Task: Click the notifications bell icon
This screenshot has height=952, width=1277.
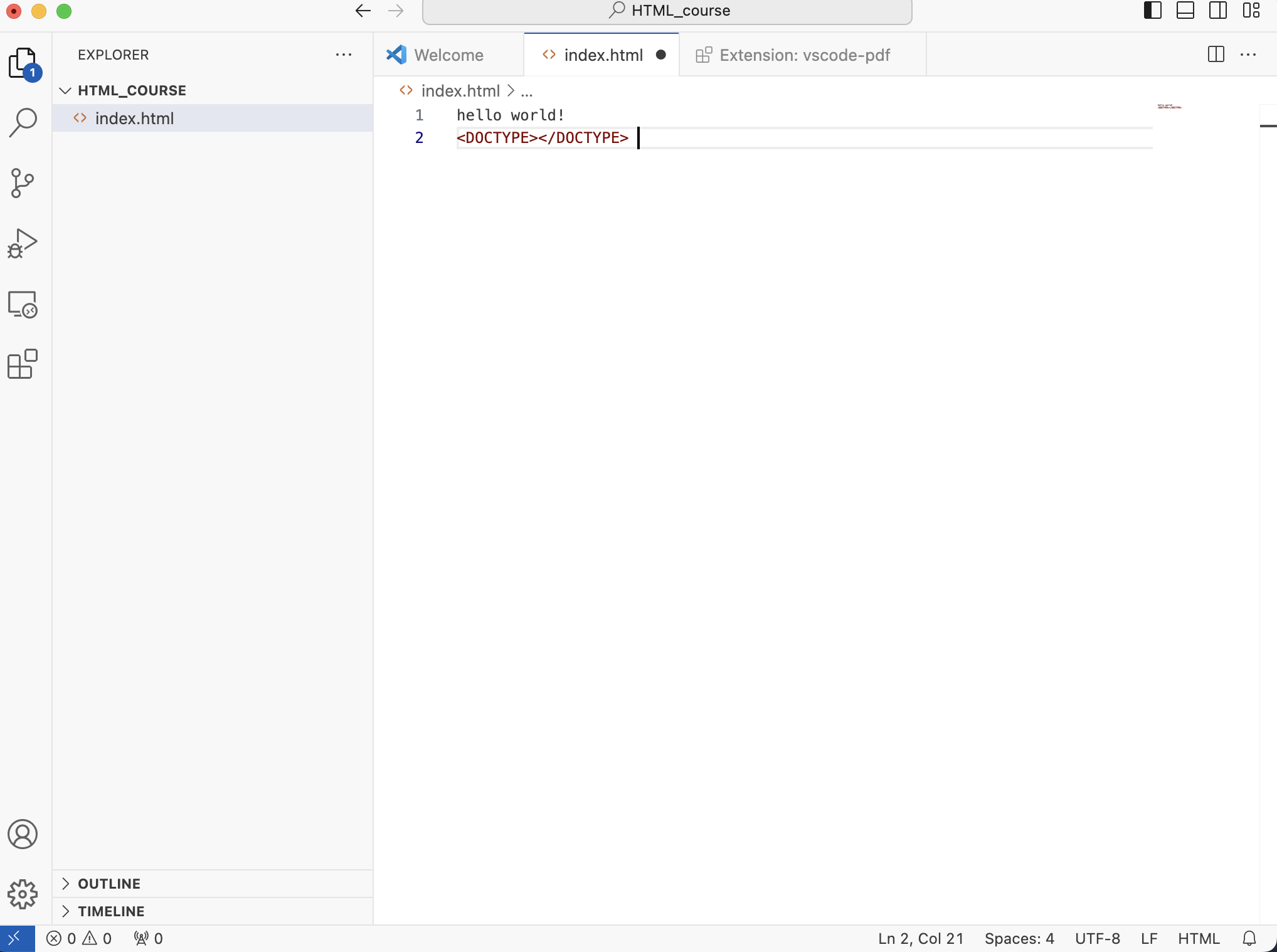Action: pos(1249,938)
